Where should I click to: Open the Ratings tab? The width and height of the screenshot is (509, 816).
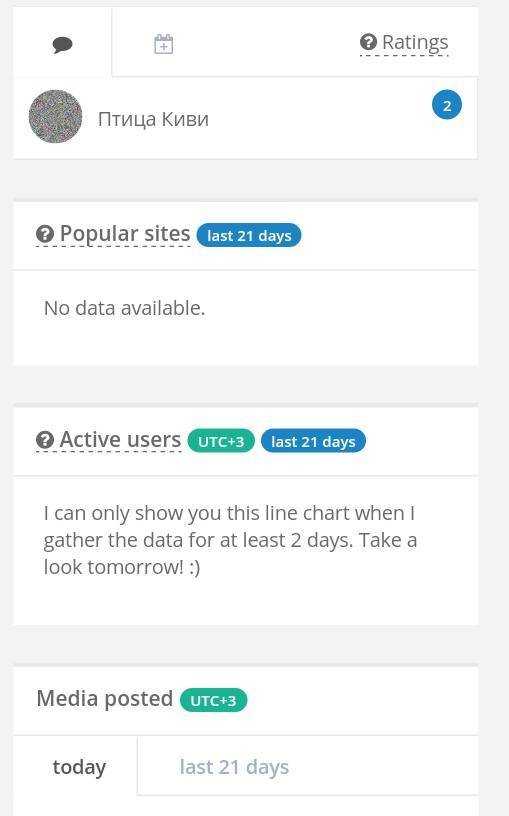[x=404, y=42]
